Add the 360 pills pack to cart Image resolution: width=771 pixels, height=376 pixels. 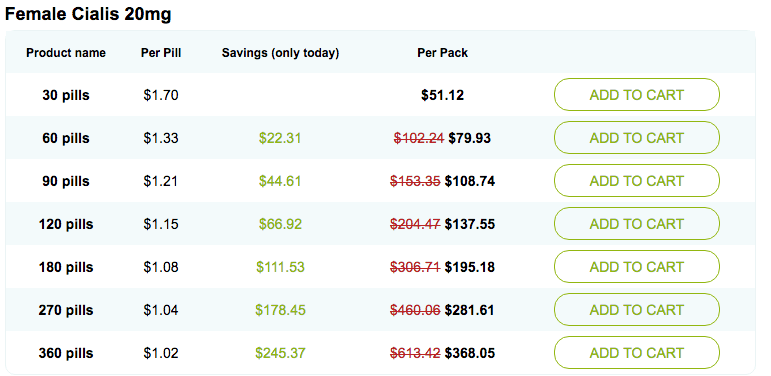point(637,352)
